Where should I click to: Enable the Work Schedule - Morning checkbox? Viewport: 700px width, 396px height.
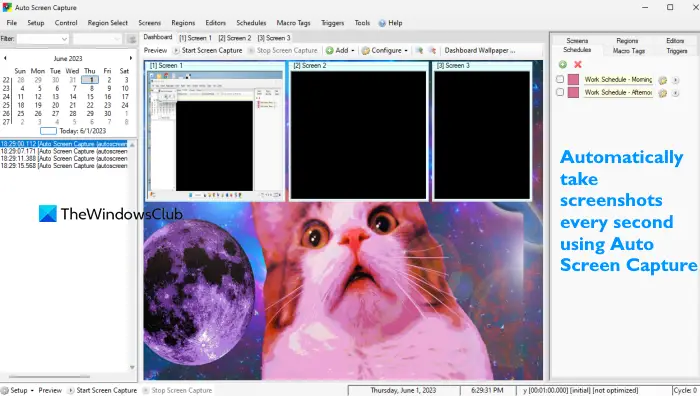(560, 79)
